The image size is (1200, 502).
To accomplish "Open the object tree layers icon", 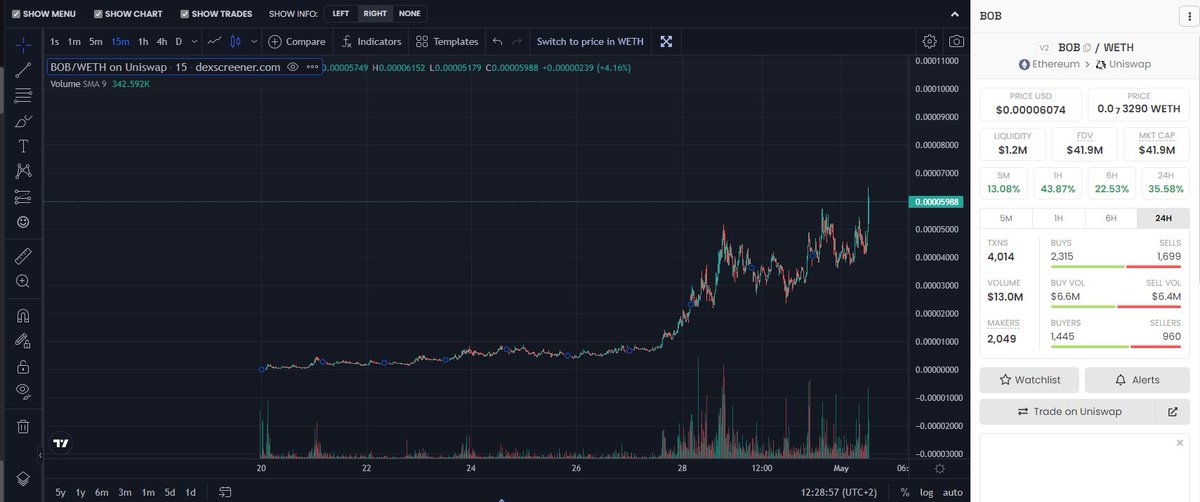I will click(x=23, y=478).
